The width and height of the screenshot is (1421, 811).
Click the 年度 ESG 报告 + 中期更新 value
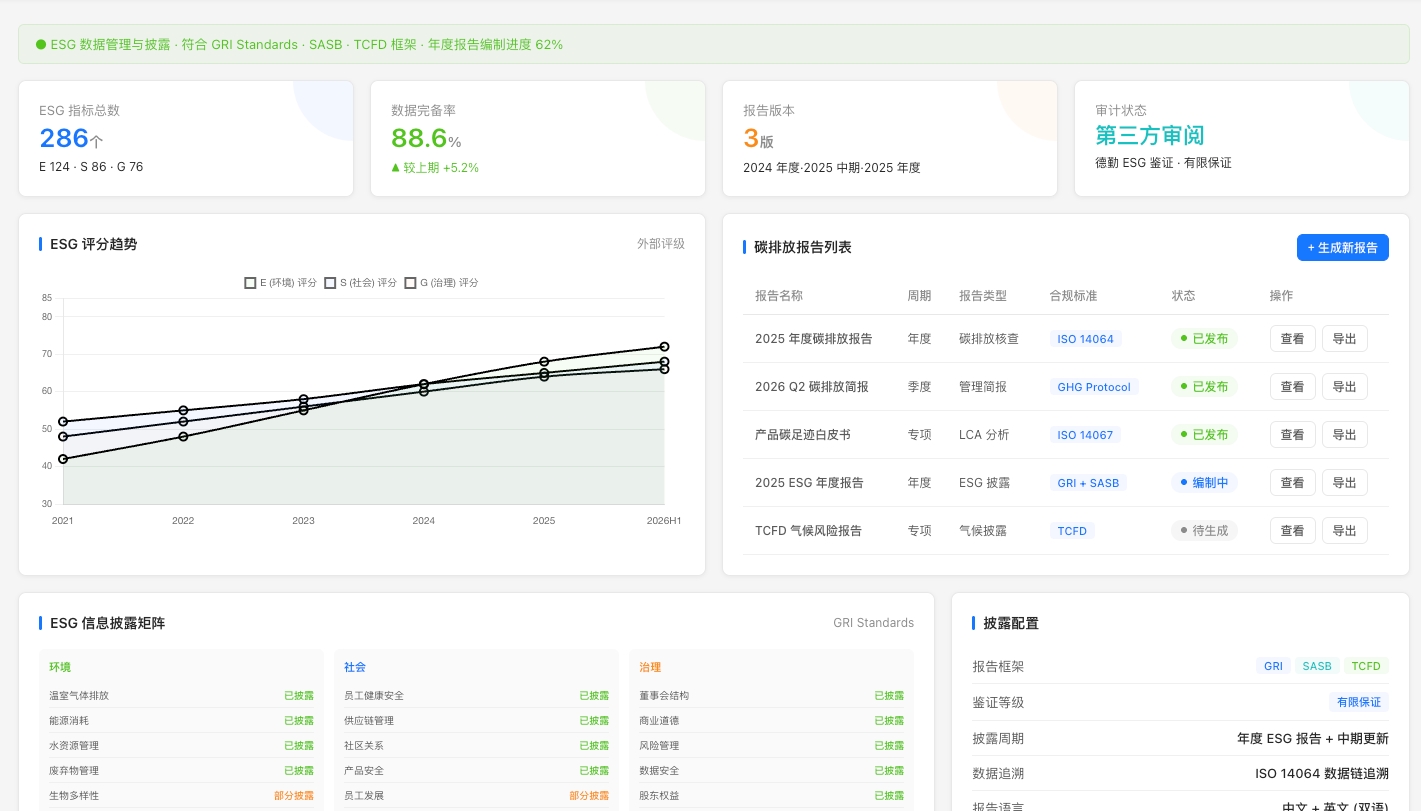click(1313, 738)
